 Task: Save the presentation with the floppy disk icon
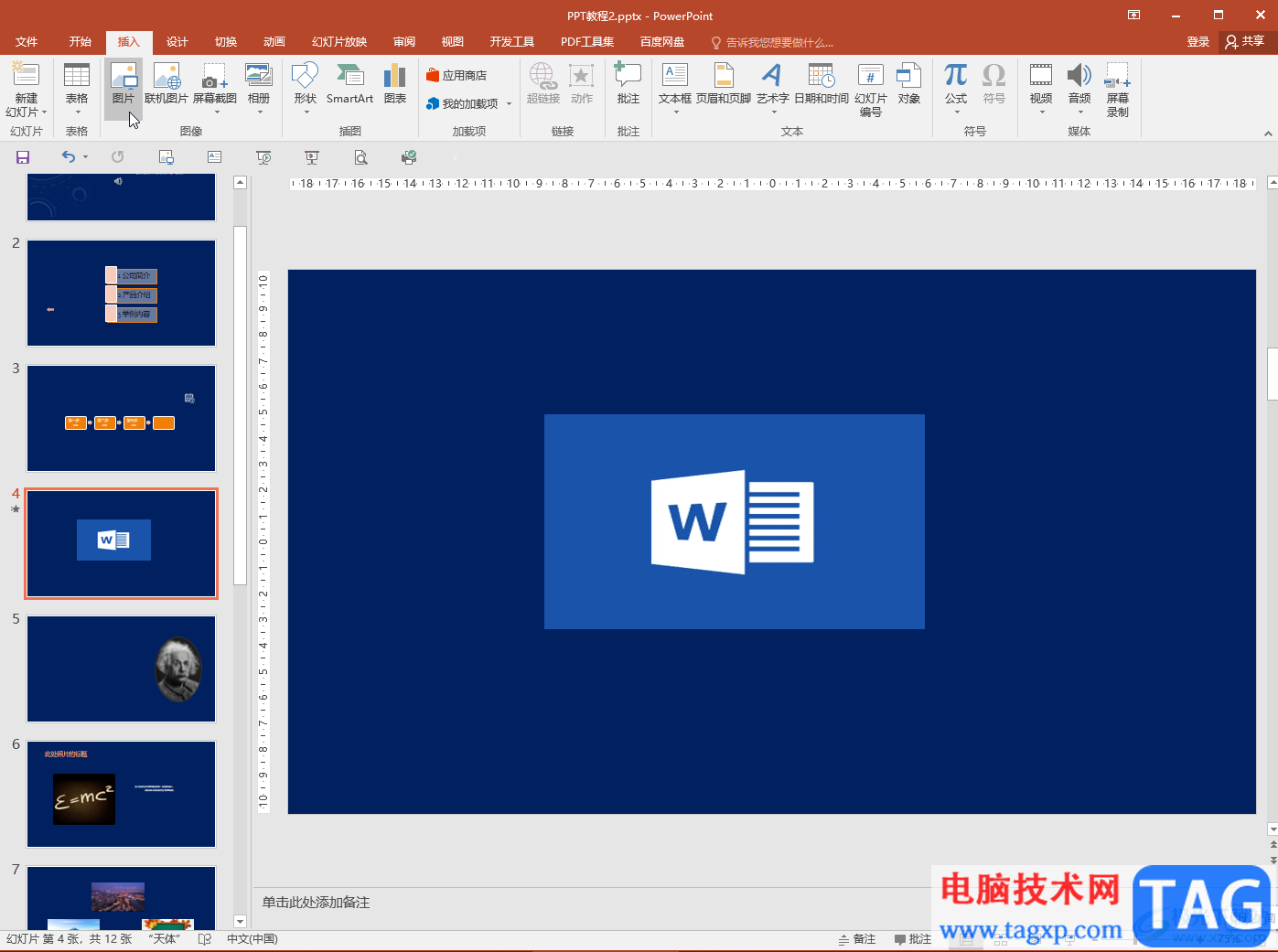click(23, 157)
